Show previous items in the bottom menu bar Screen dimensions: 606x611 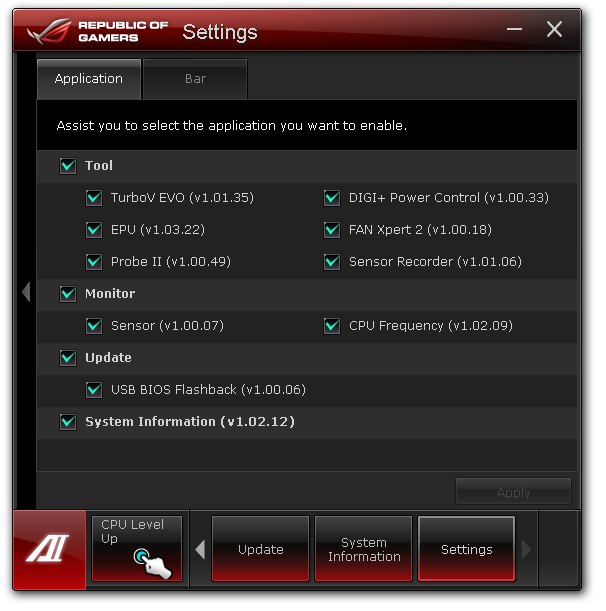pos(200,549)
